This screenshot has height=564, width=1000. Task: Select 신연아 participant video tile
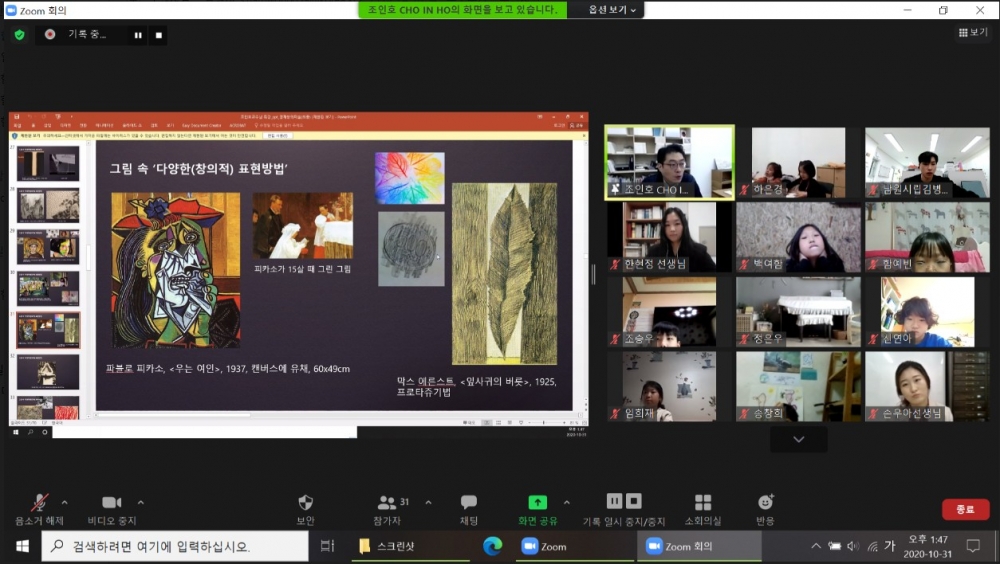927,312
